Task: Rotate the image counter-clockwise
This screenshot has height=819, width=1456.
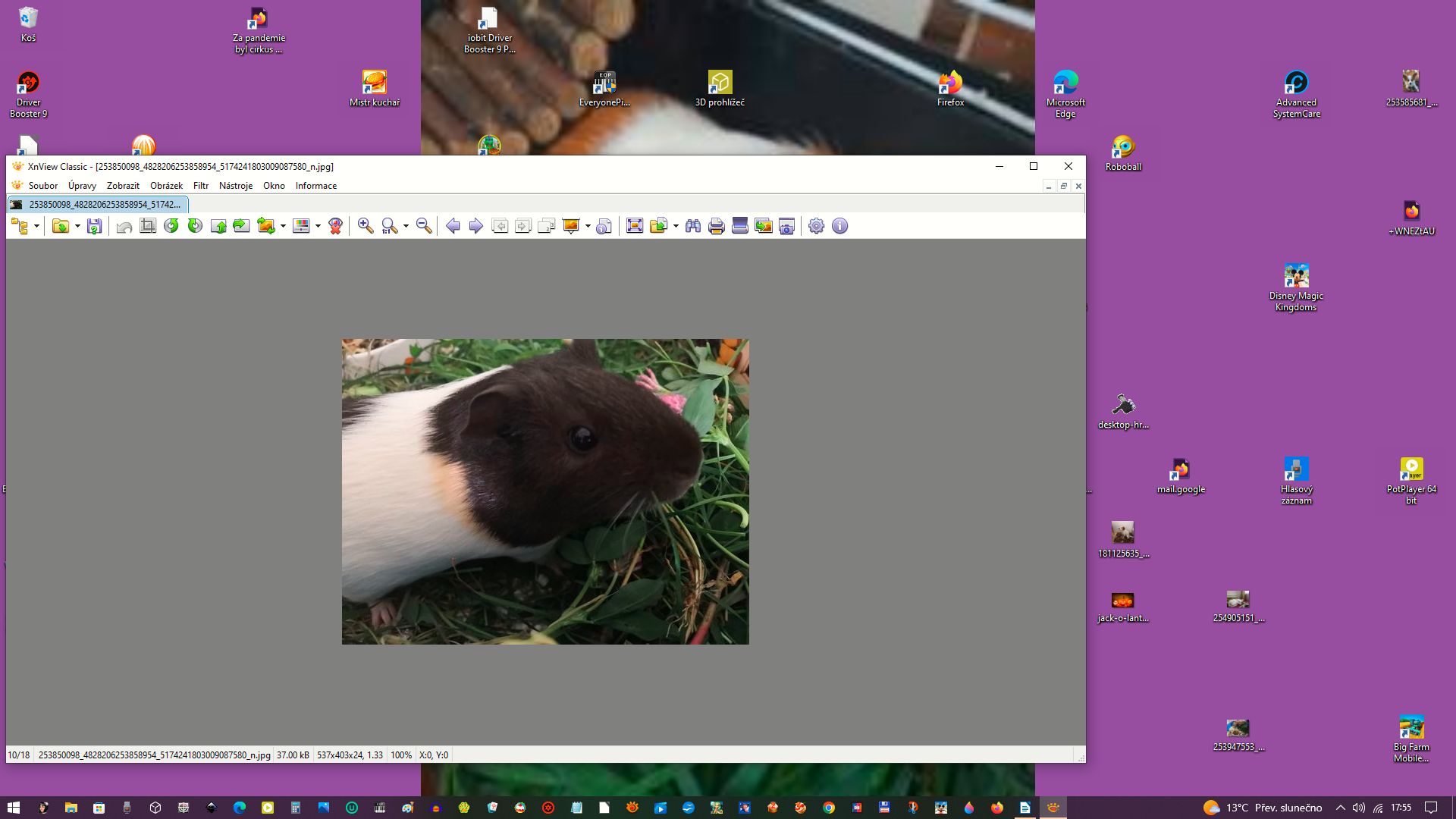Action: point(171,226)
